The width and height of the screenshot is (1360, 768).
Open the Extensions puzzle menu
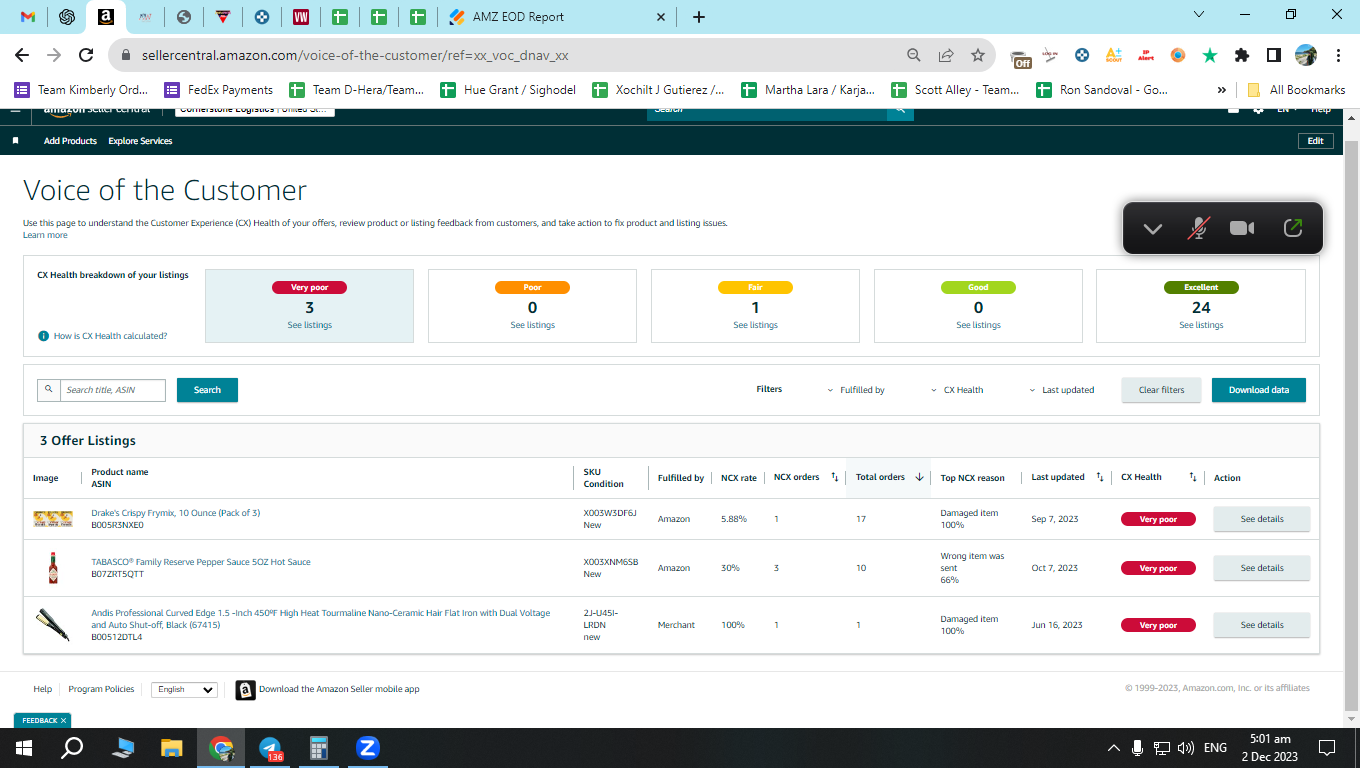pyautogui.click(x=1242, y=55)
